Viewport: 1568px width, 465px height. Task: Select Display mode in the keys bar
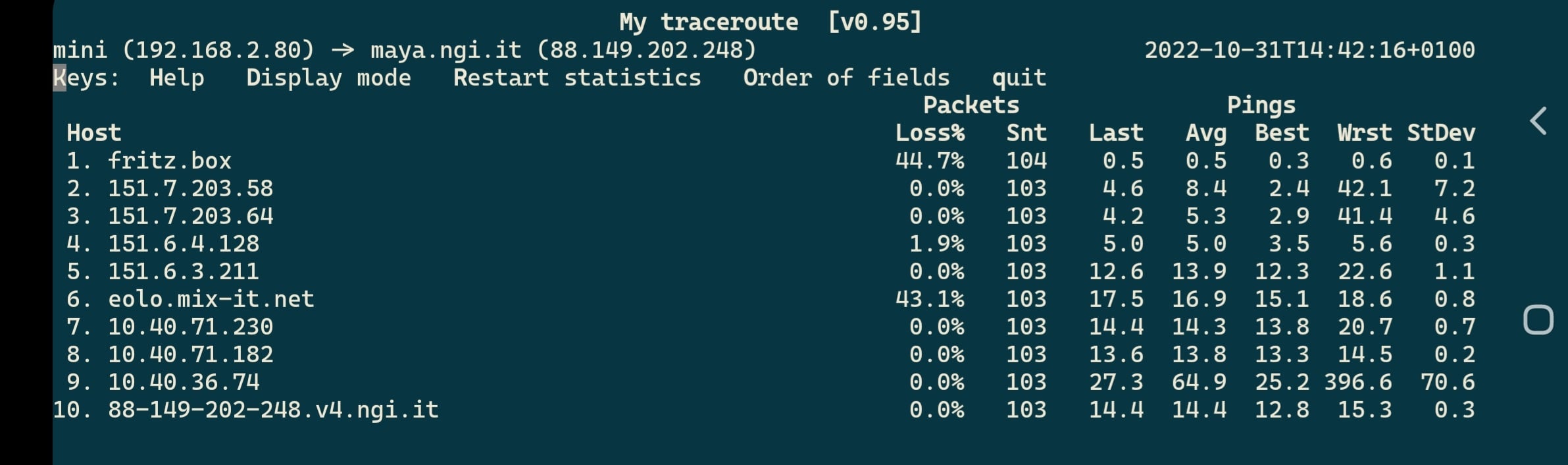(328, 78)
